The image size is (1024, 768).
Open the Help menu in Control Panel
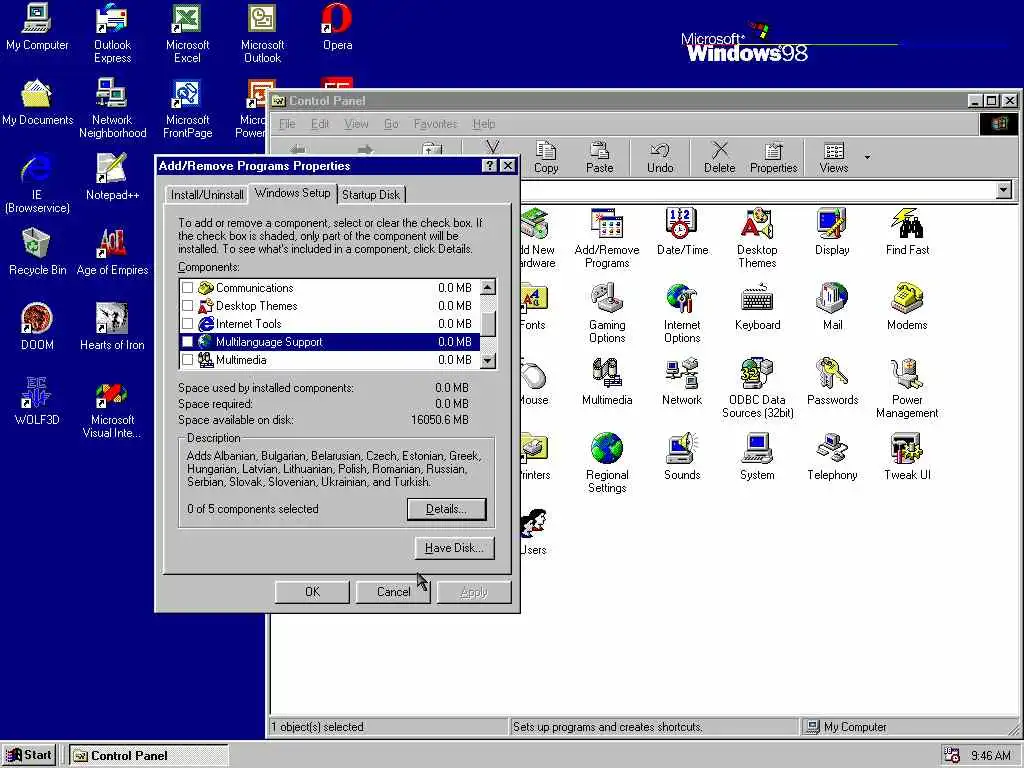[483, 124]
